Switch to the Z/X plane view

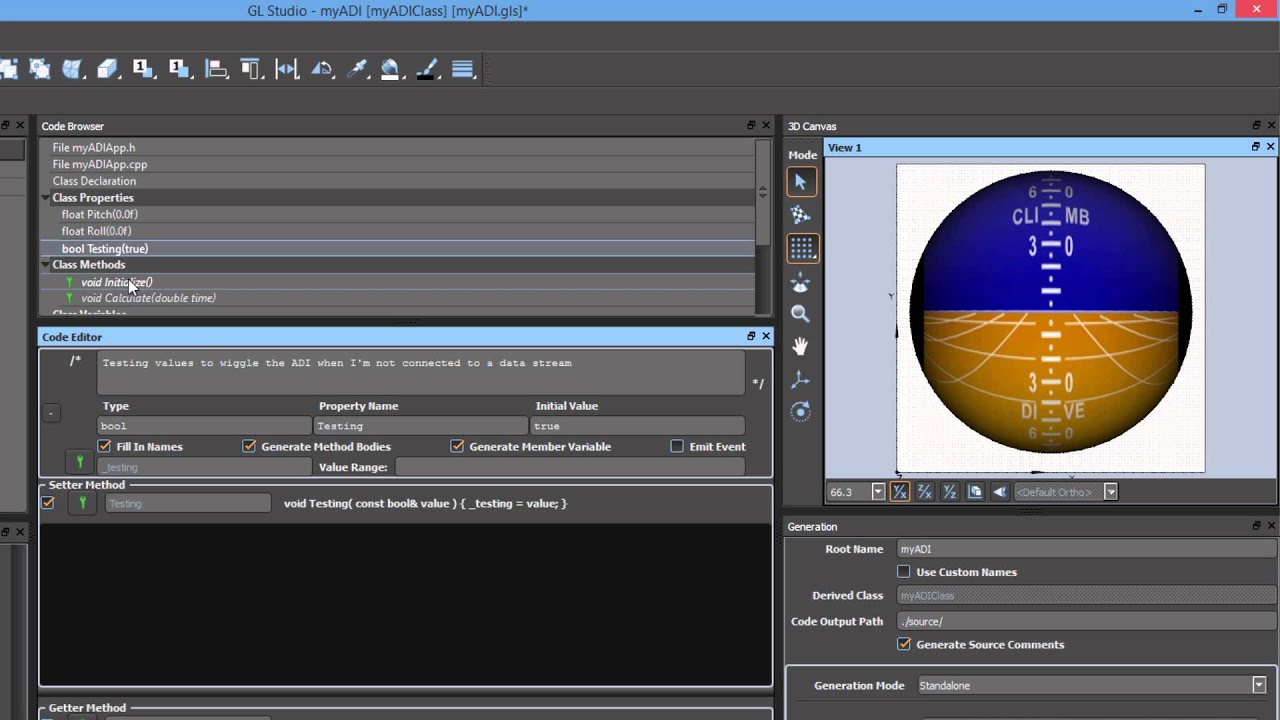(x=925, y=492)
